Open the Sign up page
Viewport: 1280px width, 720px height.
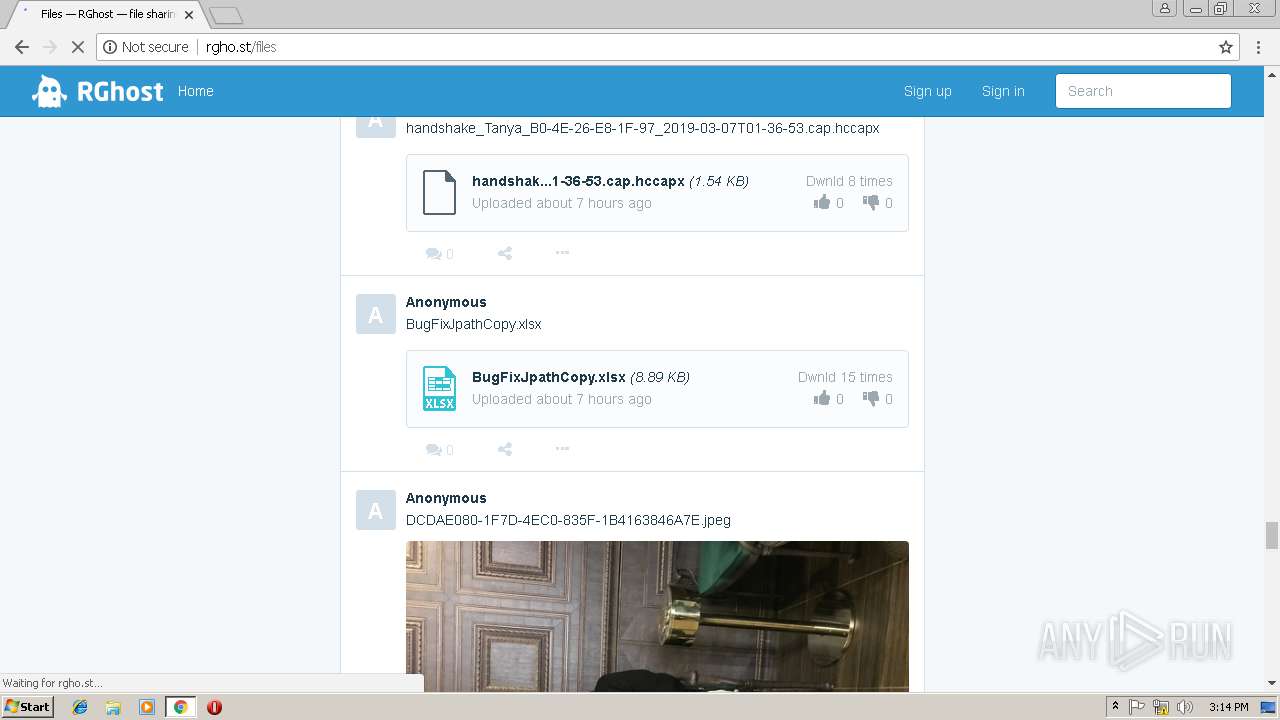[928, 91]
